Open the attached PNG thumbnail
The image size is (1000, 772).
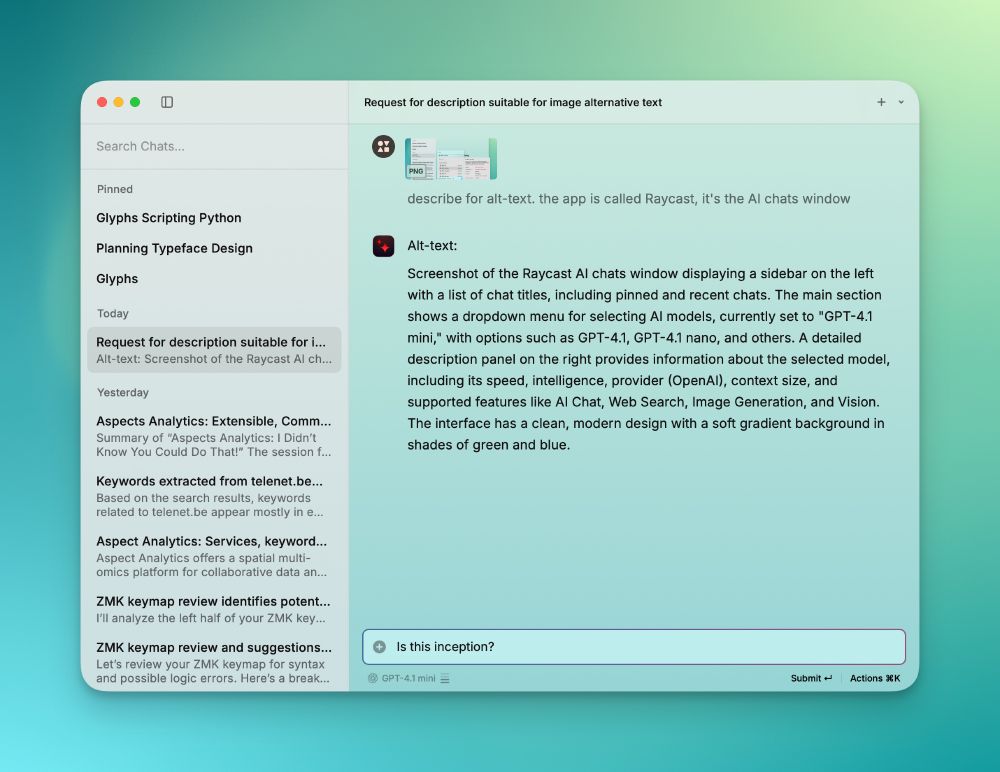point(451,159)
